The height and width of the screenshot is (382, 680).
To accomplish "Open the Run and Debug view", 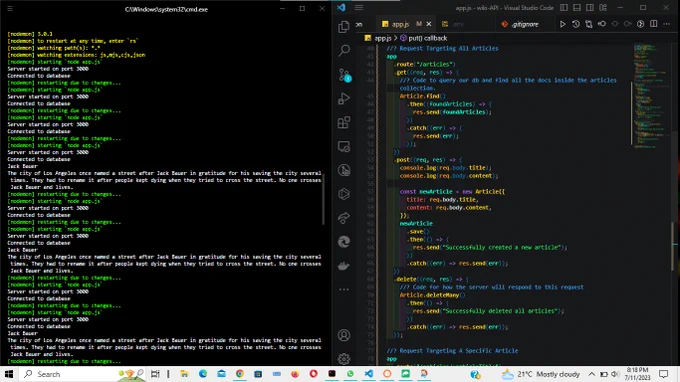I will tap(344, 99).
